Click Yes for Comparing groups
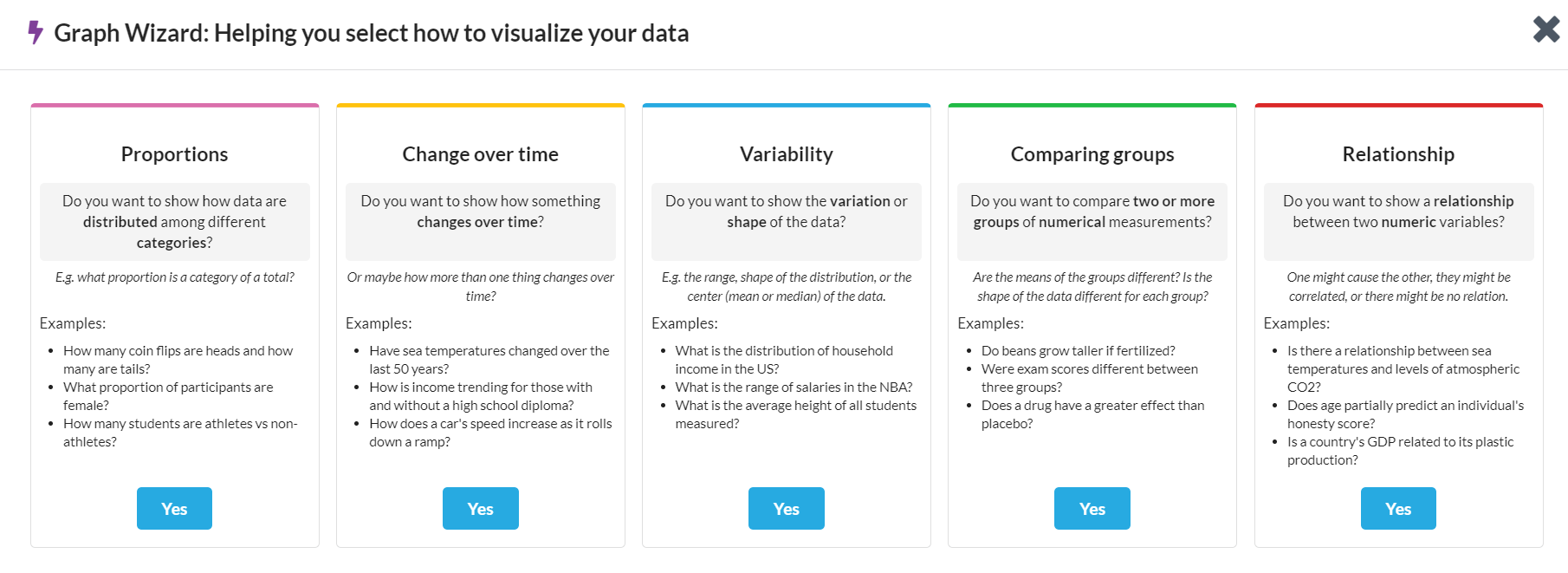Screen dimensions: 1568x573 coord(1092,508)
